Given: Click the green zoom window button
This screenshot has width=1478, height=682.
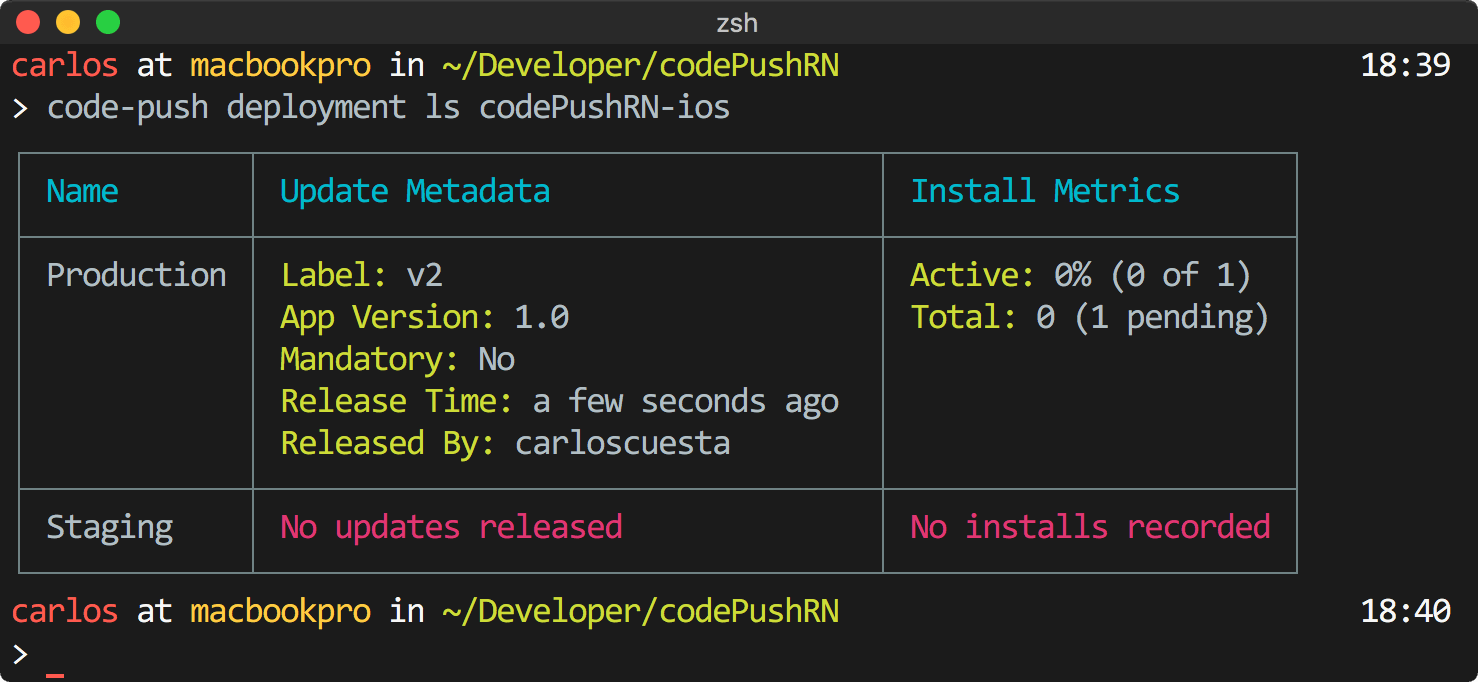Looking at the screenshot, I should [x=108, y=22].
